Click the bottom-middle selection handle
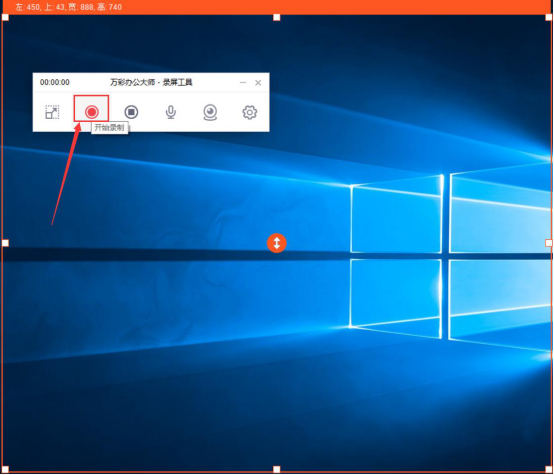554x475 pixels. click(277, 469)
